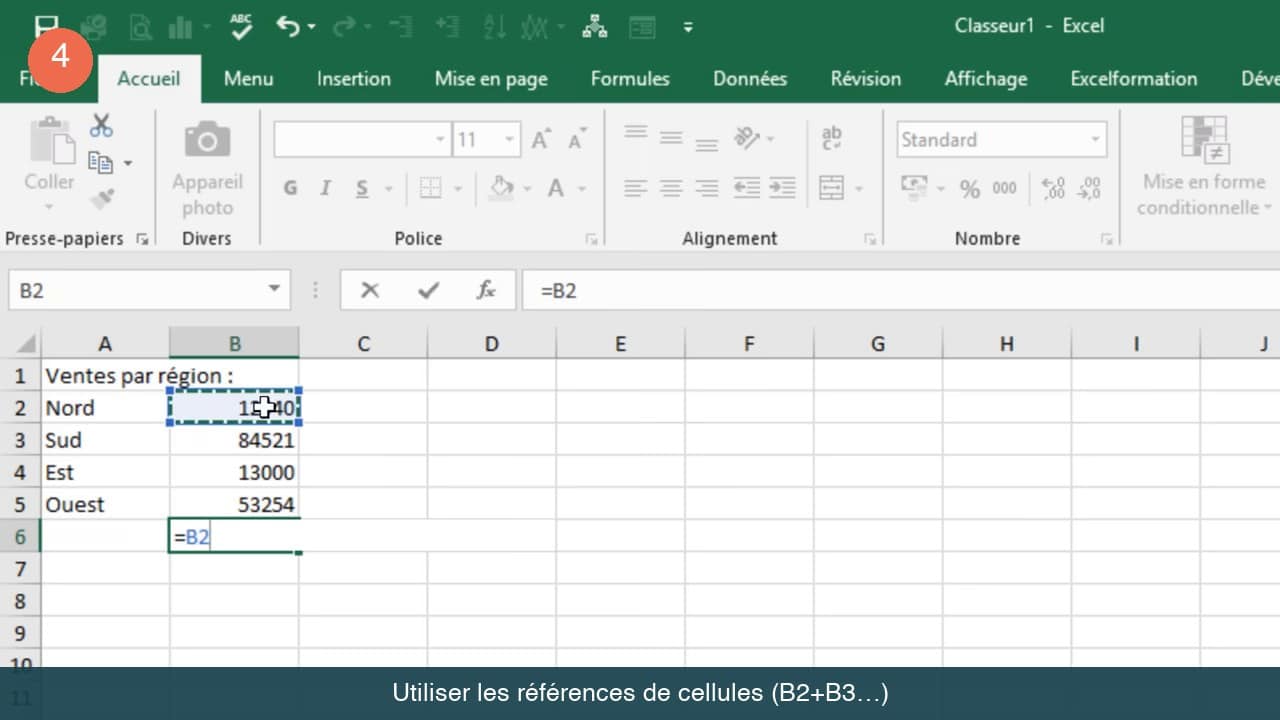Viewport: 1280px width, 720px height.
Task: Switch to the Insertion tab
Action: pos(354,79)
